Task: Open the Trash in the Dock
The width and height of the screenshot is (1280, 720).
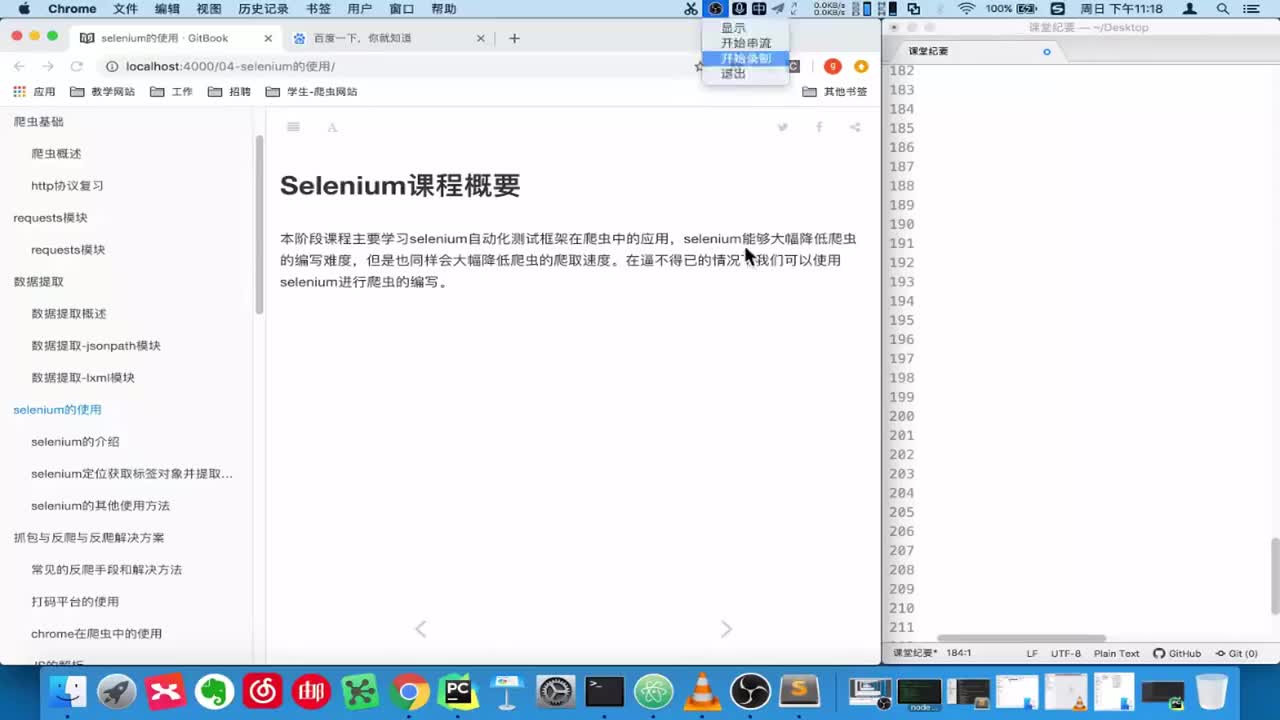Action: pos(1212,691)
